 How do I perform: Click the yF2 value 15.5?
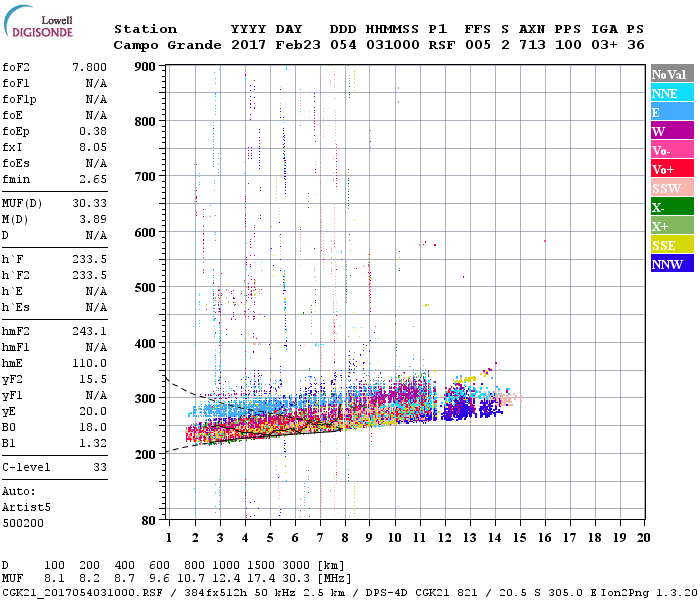pos(93,379)
